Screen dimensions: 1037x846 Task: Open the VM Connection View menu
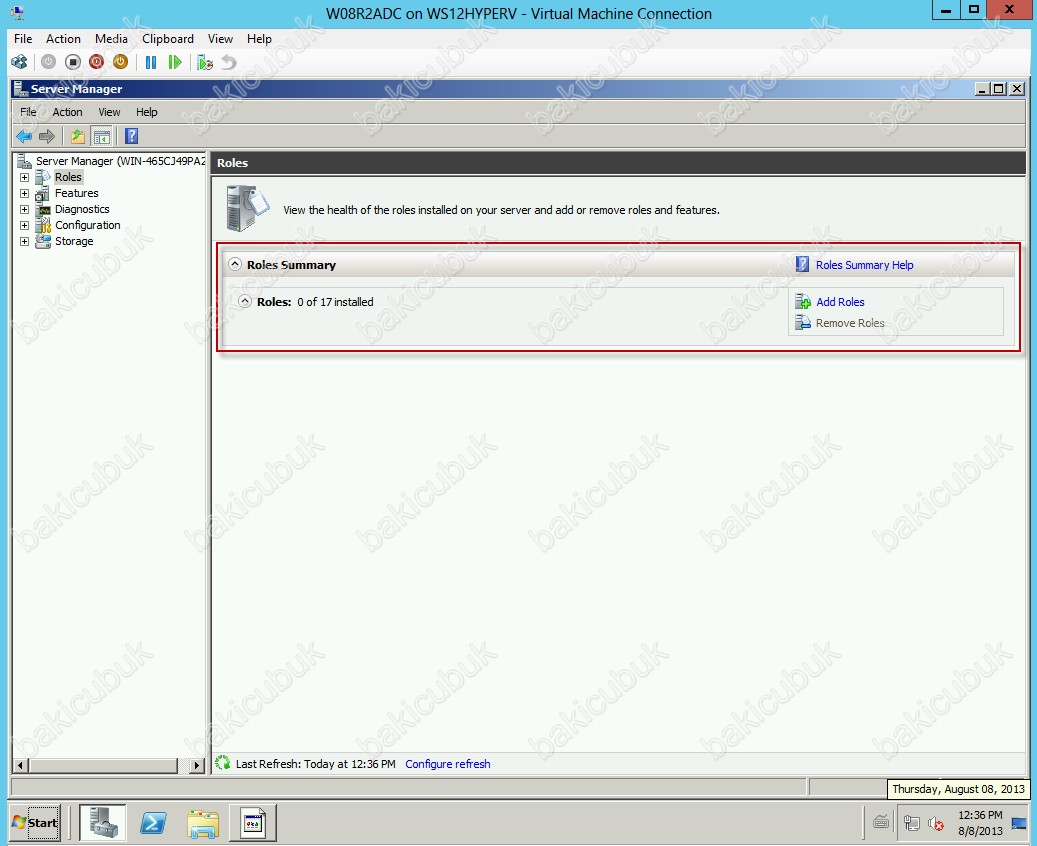[x=220, y=39]
